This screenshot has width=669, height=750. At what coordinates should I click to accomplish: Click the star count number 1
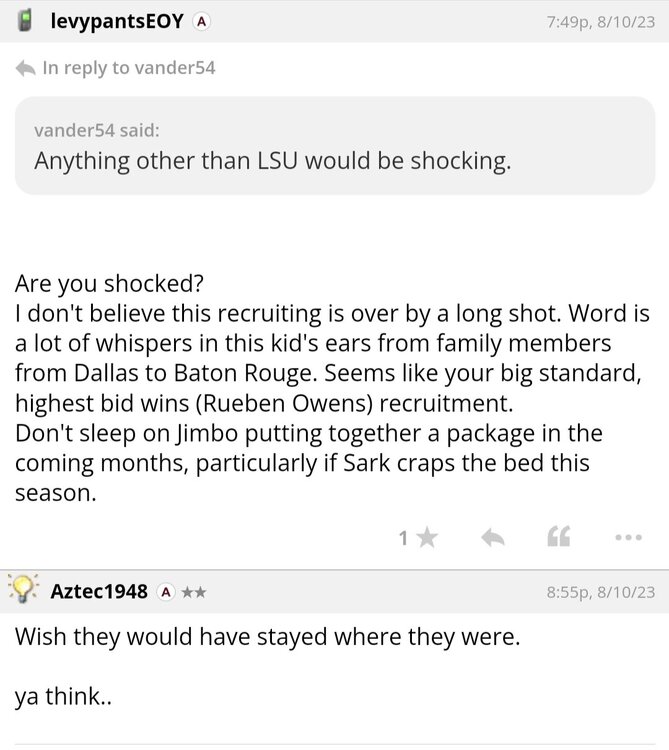pyautogui.click(x=403, y=538)
